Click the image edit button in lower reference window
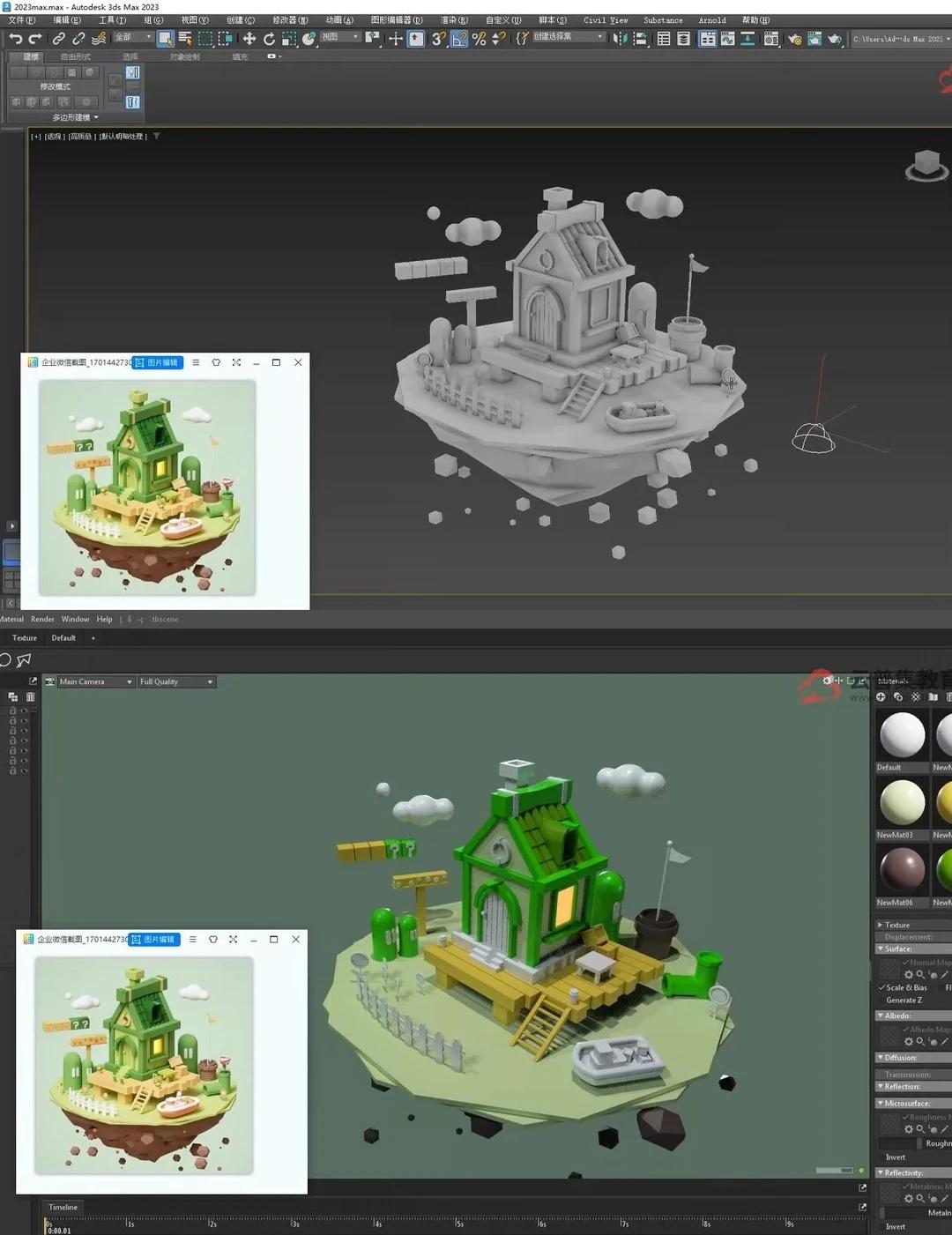952x1235 pixels. coord(153,940)
